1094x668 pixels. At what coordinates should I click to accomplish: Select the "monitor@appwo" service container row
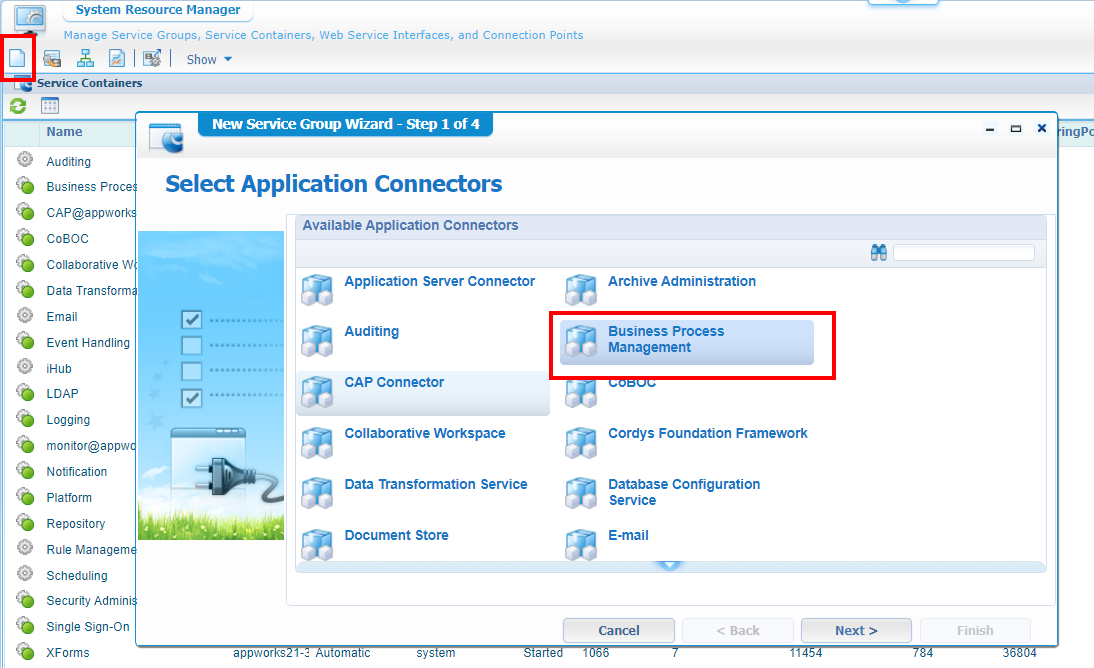[91, 445]
